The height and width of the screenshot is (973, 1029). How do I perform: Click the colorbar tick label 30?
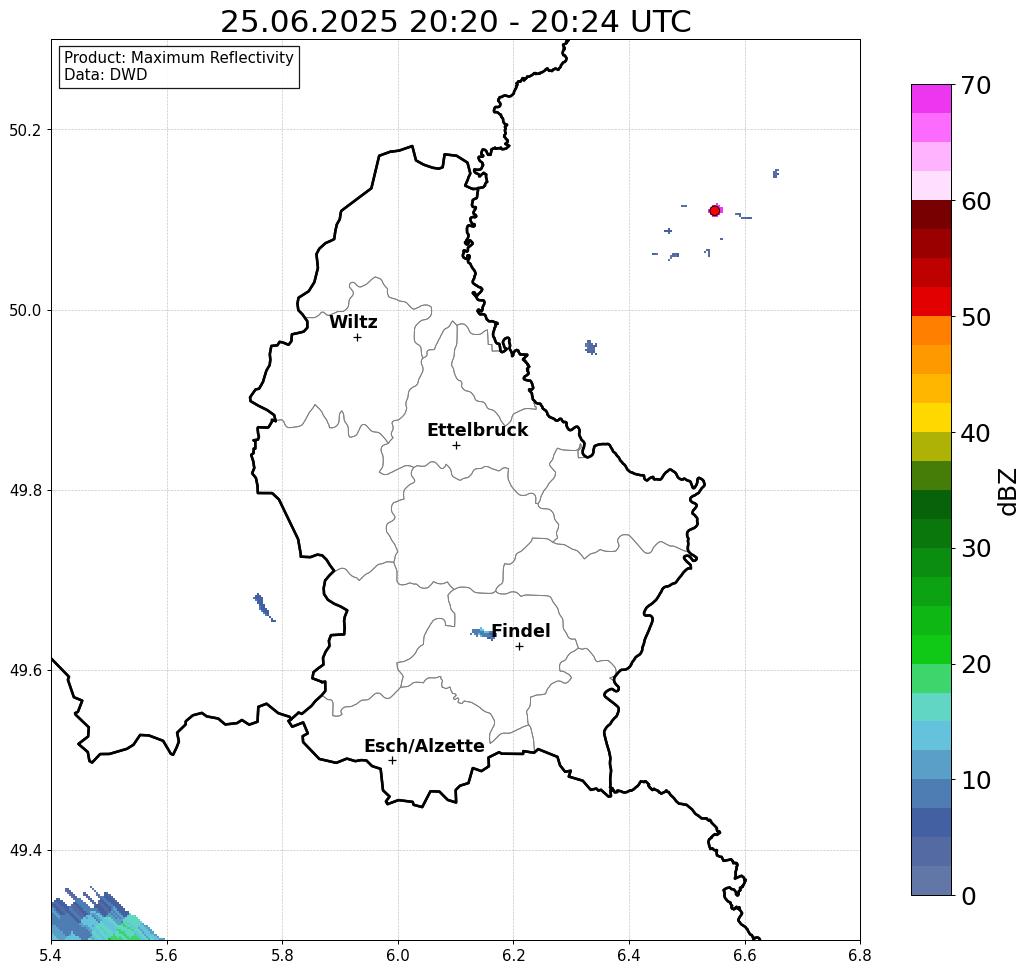point(976,549)
